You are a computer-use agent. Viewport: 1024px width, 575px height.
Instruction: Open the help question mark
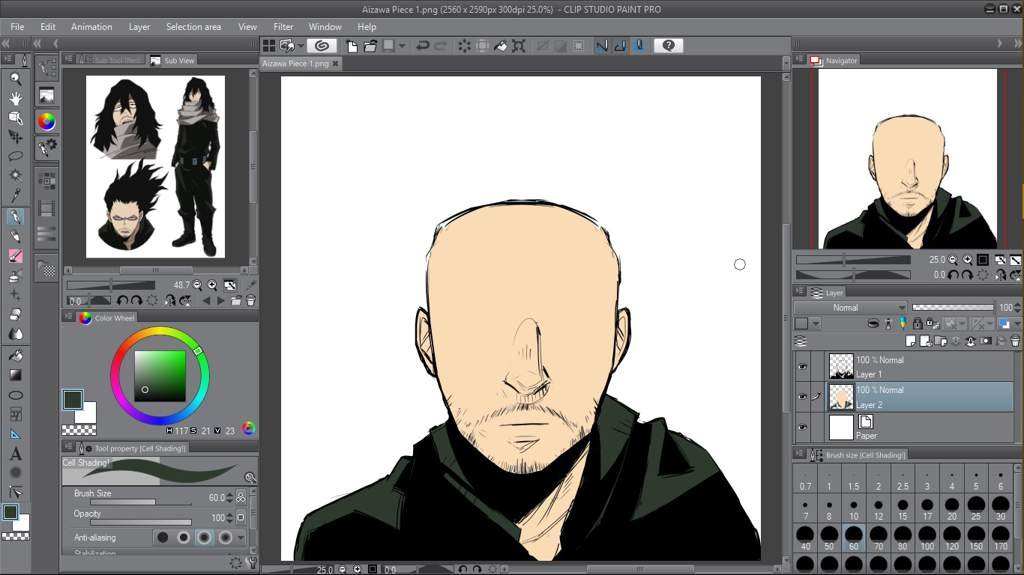668,46
